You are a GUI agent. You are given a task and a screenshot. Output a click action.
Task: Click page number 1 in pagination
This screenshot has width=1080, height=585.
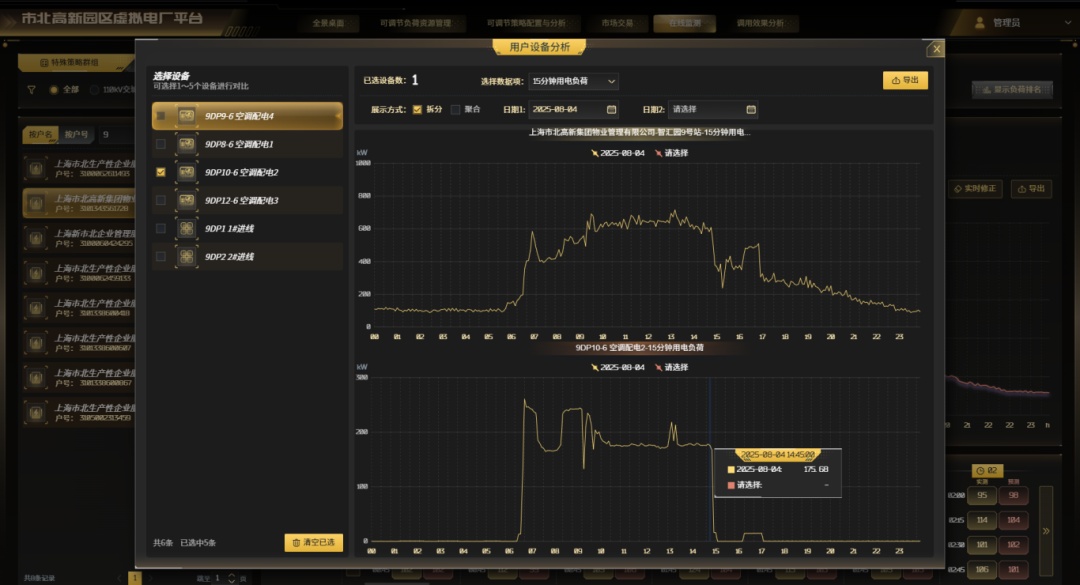pyautogui.click(x=135, y=578)
